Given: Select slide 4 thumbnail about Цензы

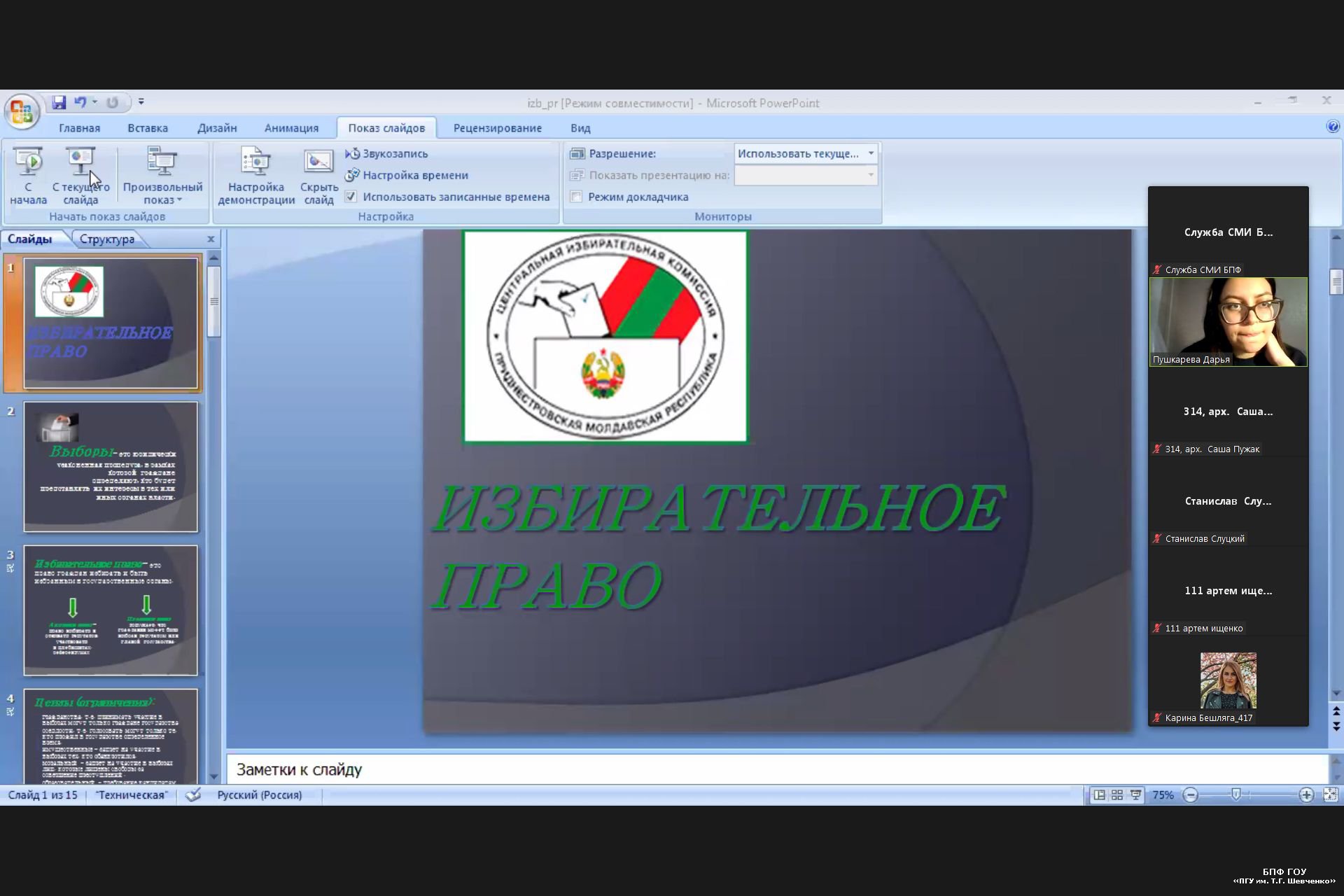Looking at the screenshot, I should [x=111, y=736].
